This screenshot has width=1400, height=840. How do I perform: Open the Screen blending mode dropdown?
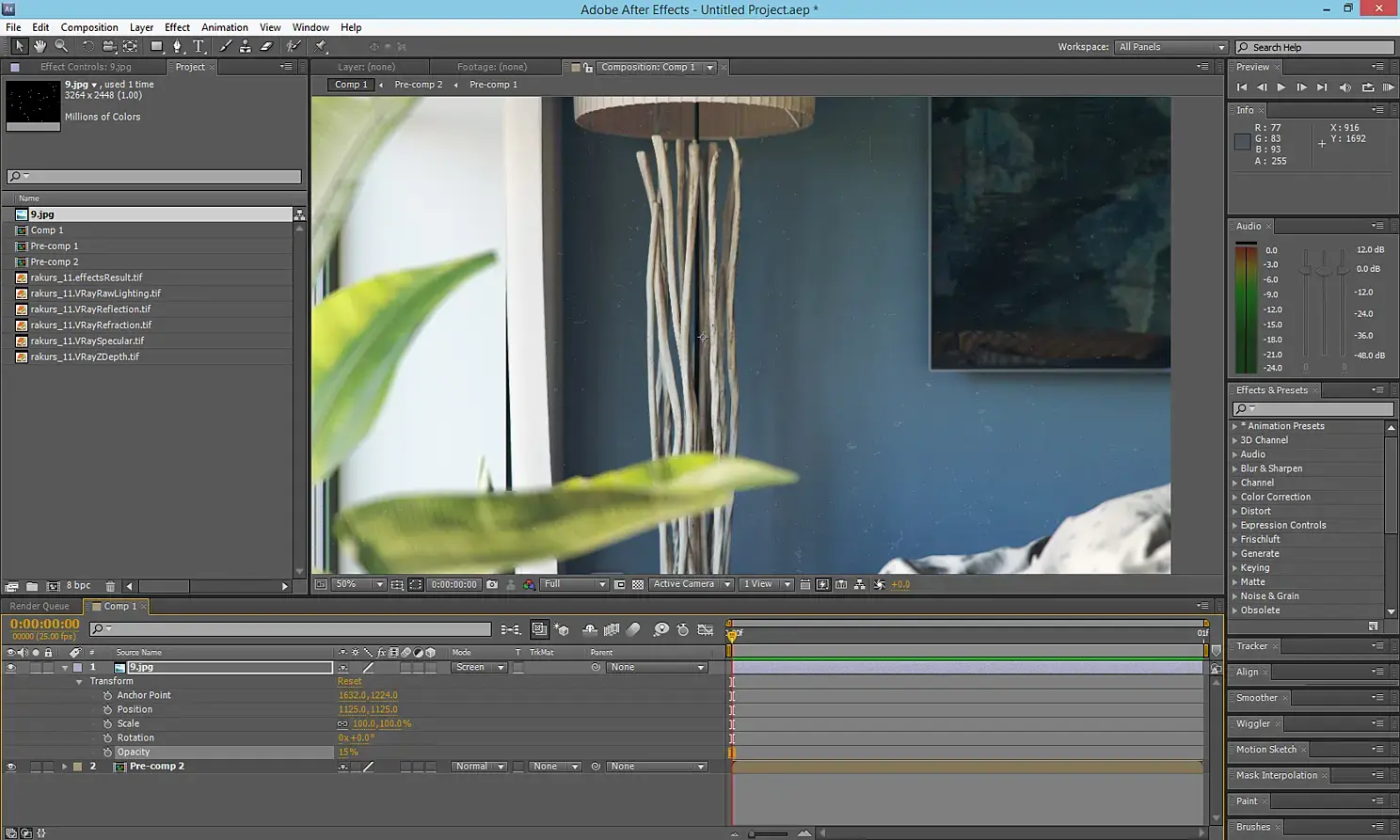click(480, 668)
